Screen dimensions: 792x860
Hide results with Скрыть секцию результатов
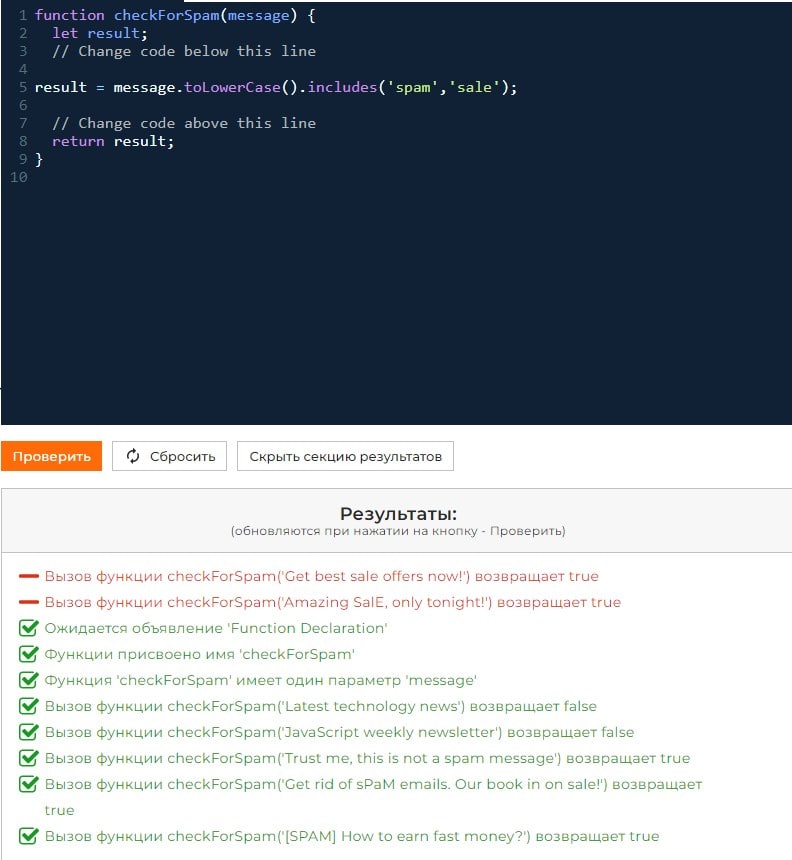(x=345, y=456)
